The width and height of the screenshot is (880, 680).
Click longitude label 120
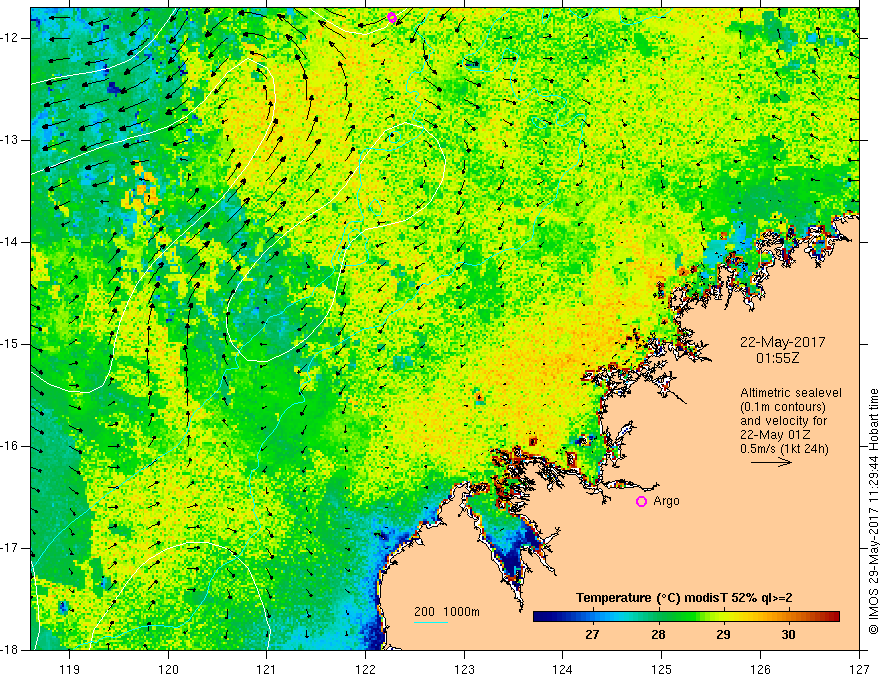pos(168,669)
